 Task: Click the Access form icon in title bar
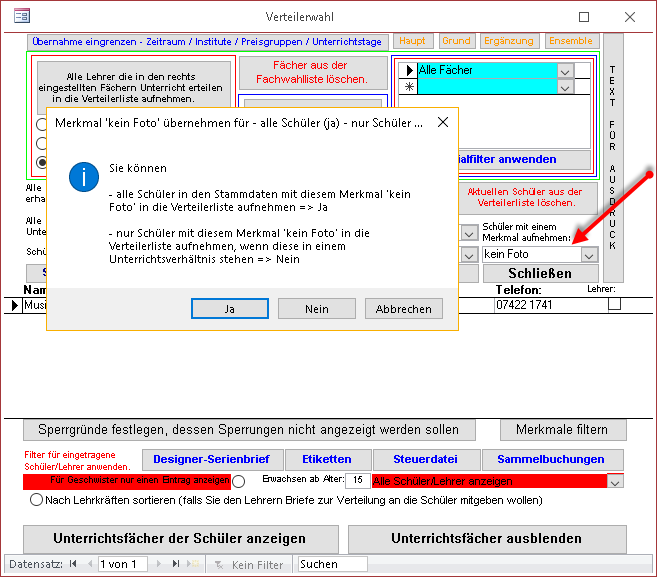[x=21, y=17]
